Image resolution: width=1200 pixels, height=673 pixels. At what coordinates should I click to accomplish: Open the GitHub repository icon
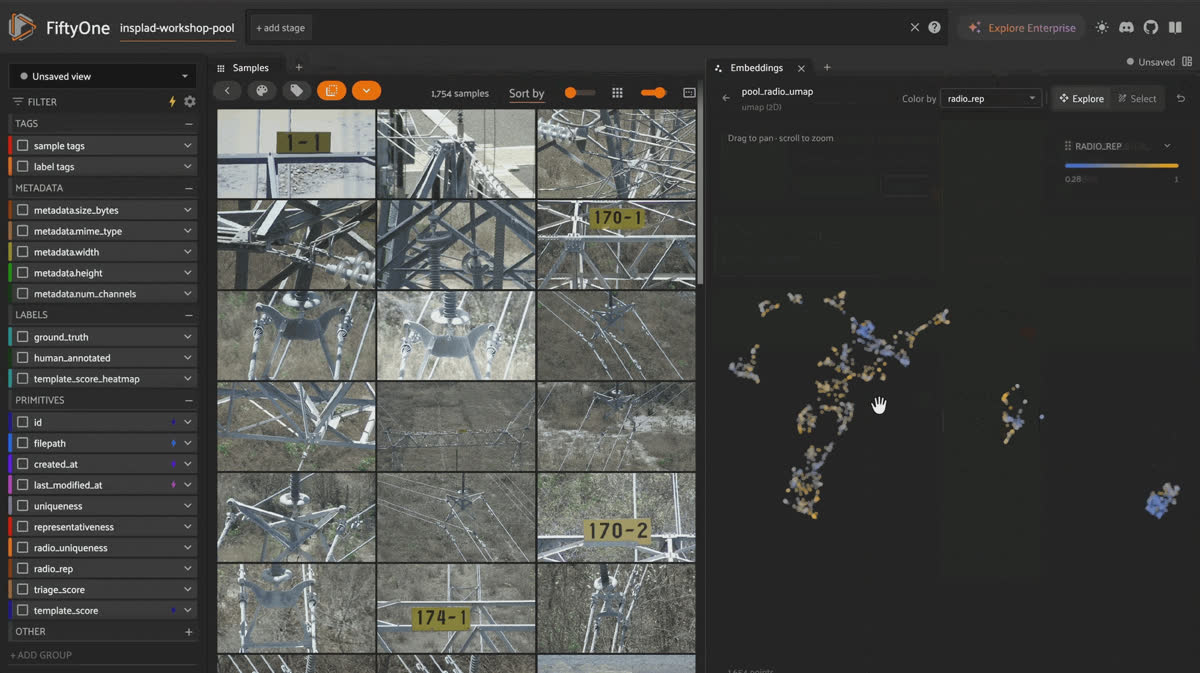1151,28
